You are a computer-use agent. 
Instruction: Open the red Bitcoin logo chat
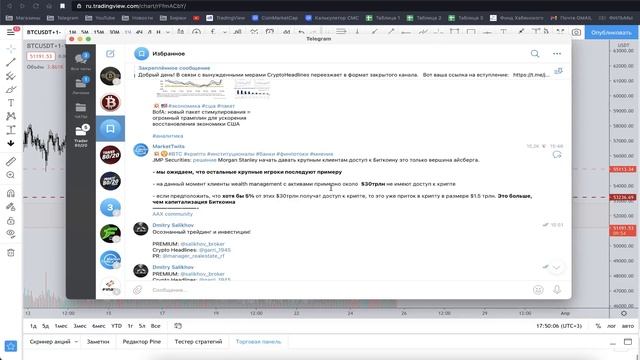[110, 102]
